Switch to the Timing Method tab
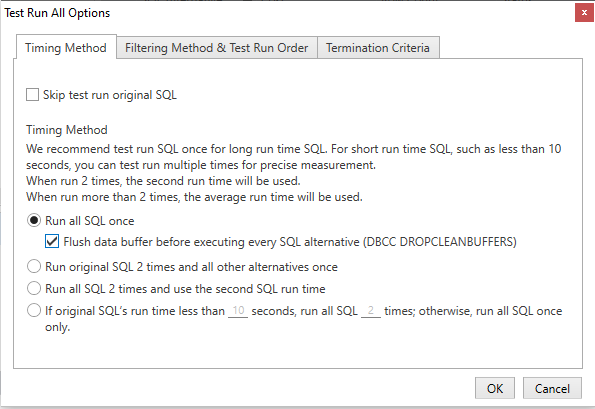 point(66,48)
